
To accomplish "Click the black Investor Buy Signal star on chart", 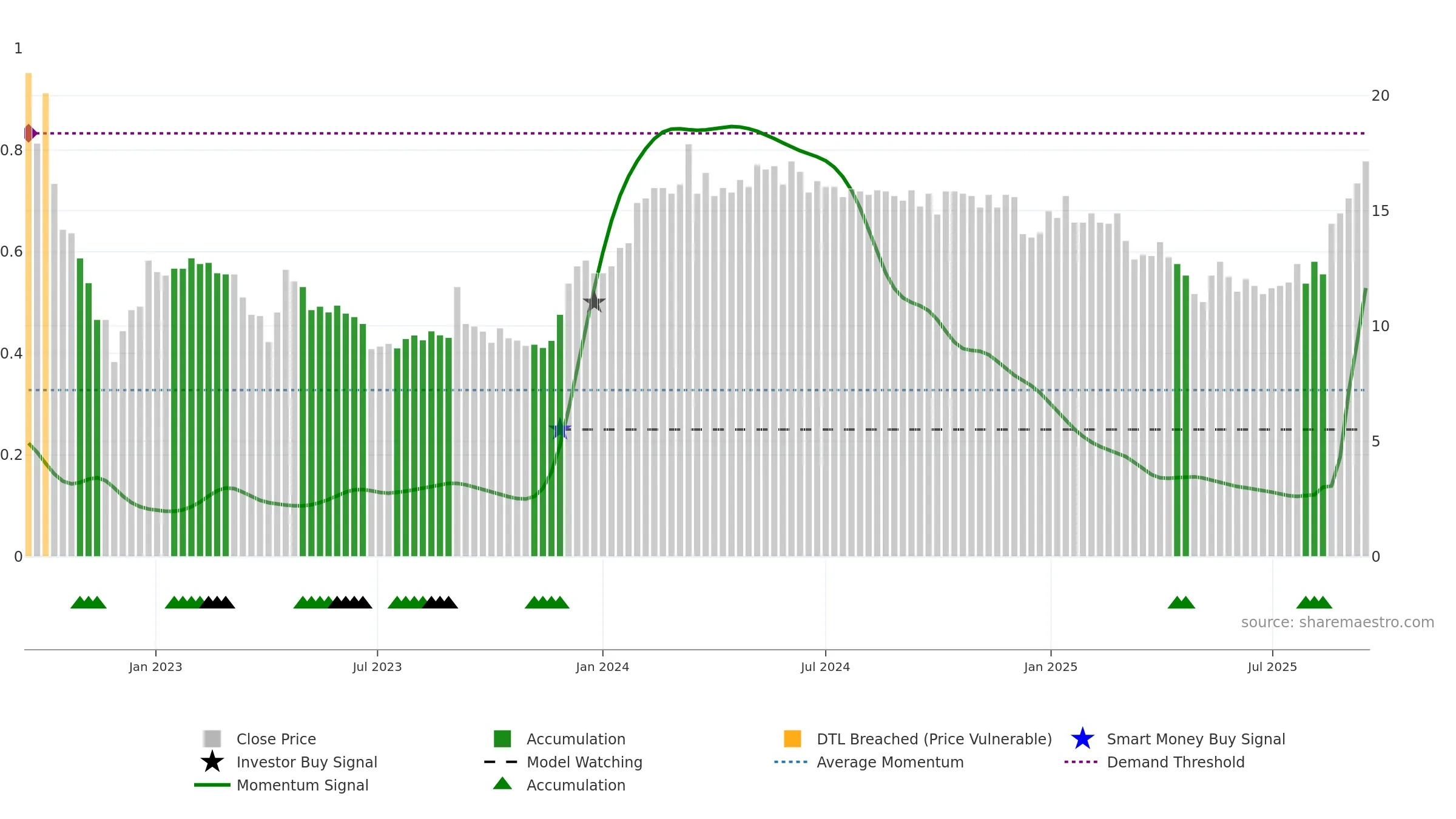I will 594,302.
